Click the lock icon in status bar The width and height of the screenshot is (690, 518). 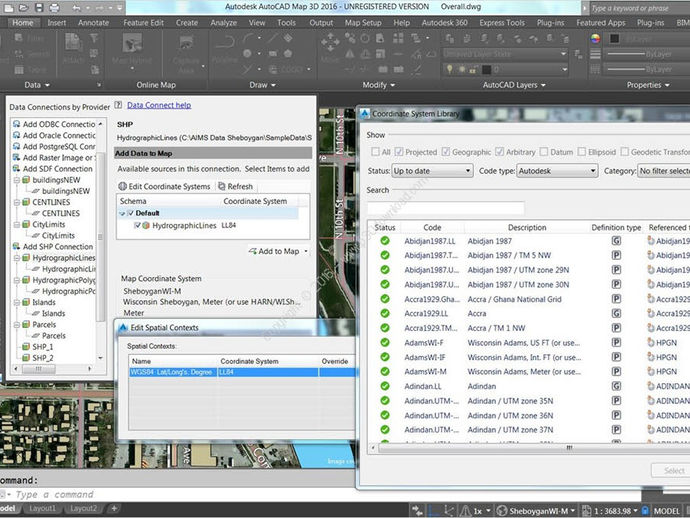645,511
